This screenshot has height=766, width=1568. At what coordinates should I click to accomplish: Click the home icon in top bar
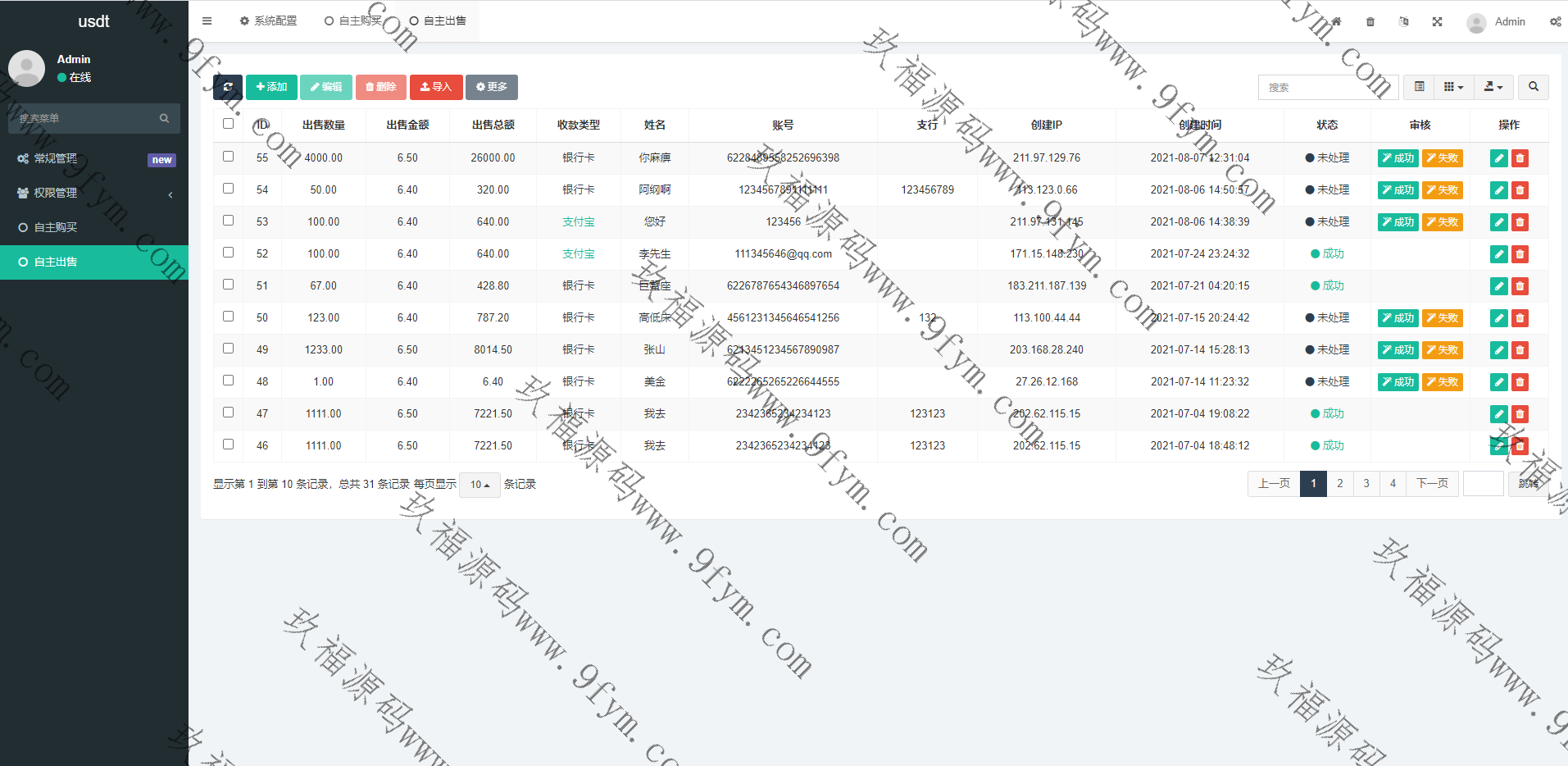[x=1336, y=22]
